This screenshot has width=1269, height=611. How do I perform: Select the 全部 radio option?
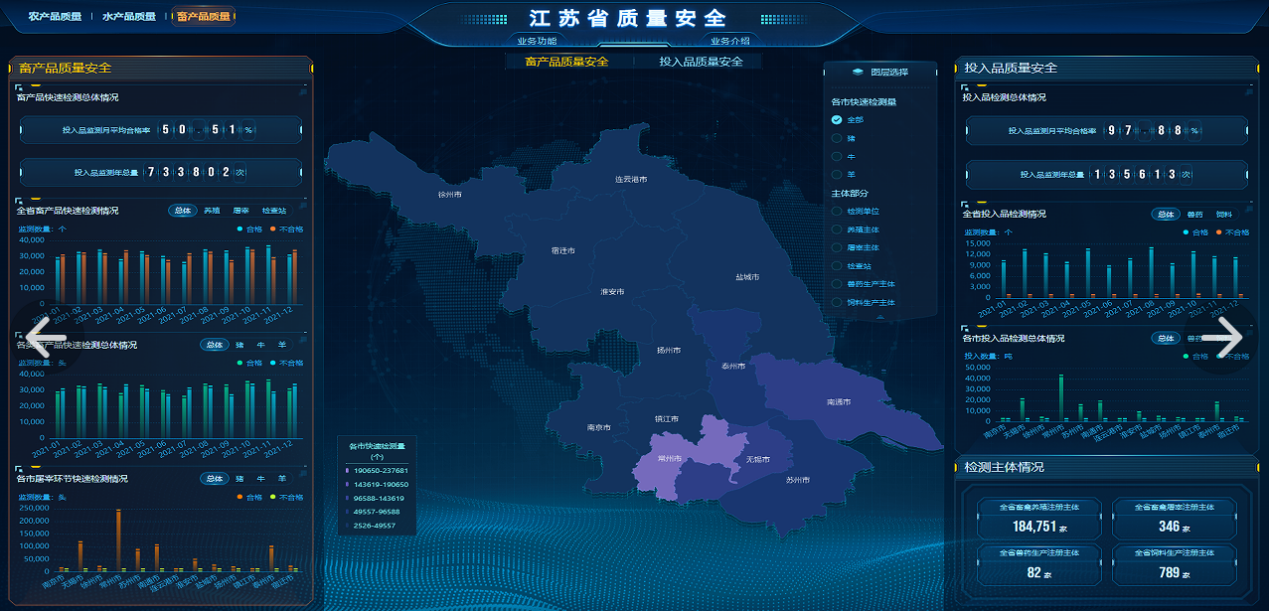(837, 120)
